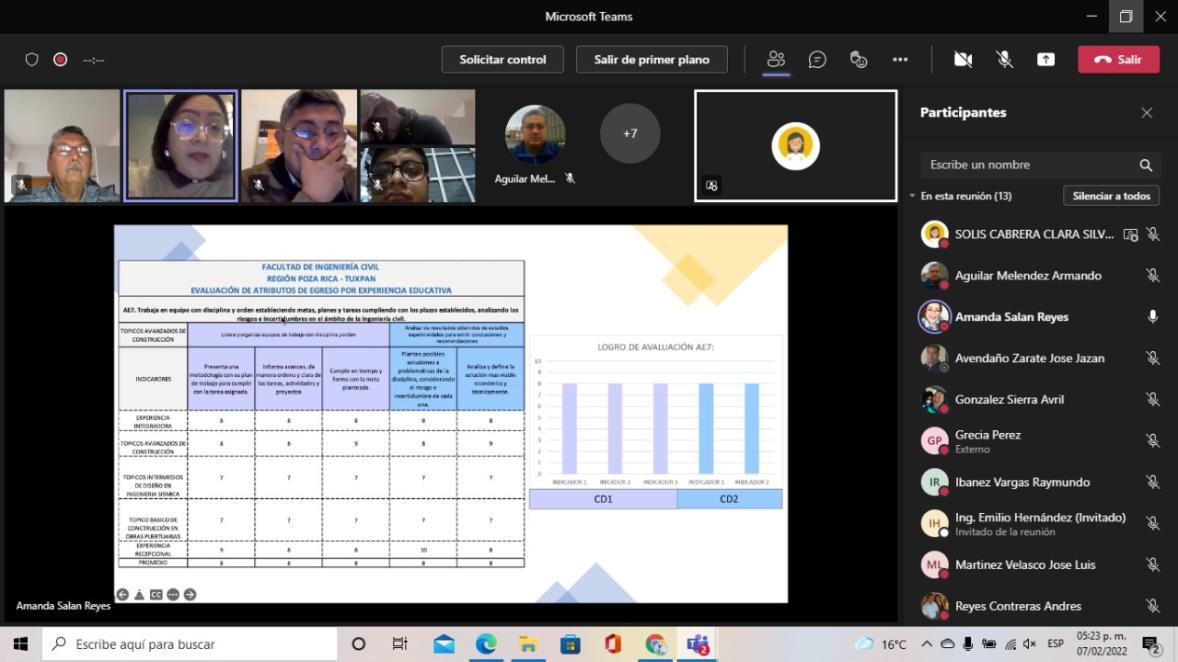The width and height of the screenshot is (1178, 662).
Task: Open the reactions menu in the toolbar
Action: [x=858, y=60]
